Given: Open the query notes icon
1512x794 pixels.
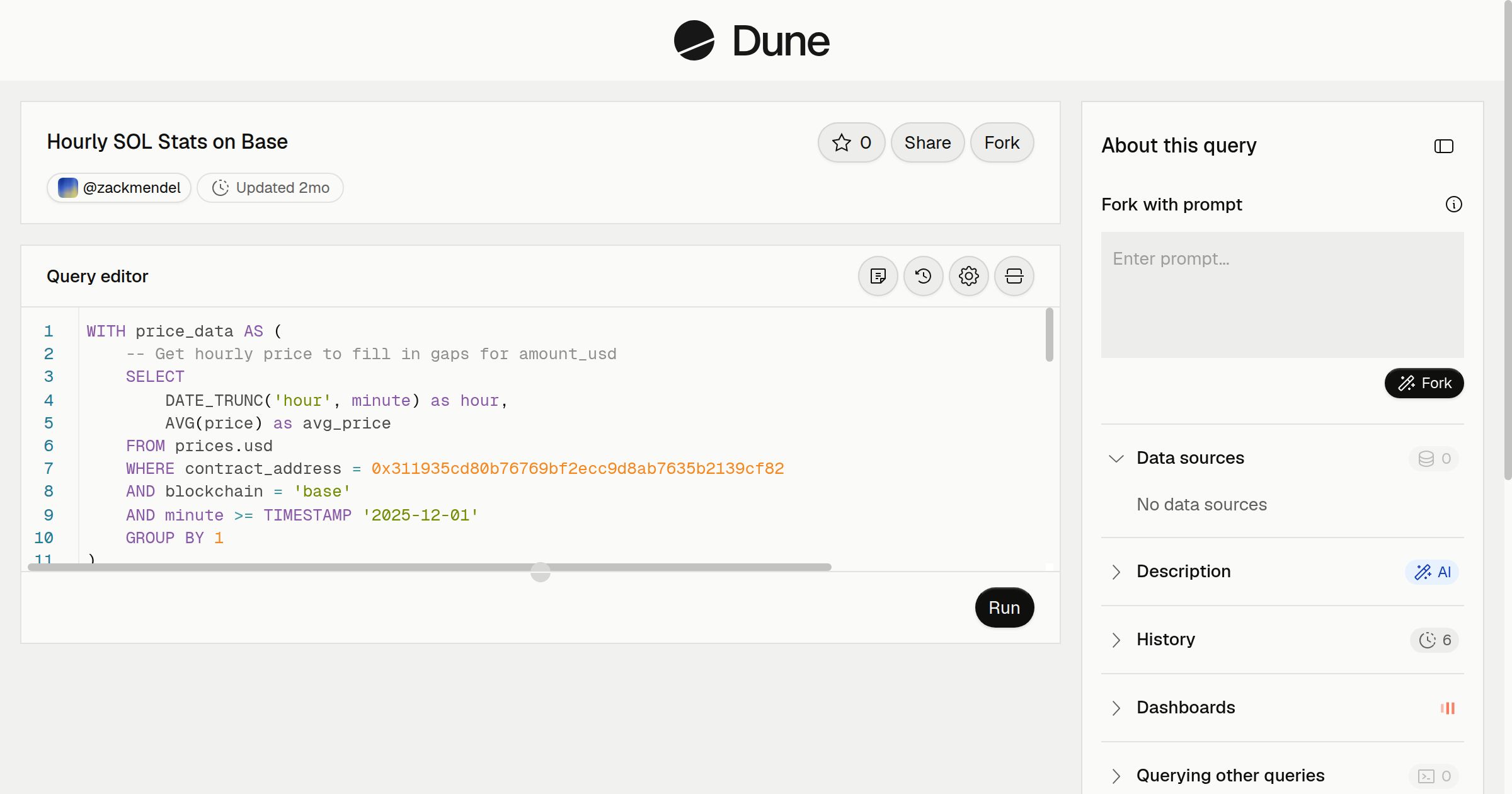Looking at the screenshot, I should coord(878,276).
